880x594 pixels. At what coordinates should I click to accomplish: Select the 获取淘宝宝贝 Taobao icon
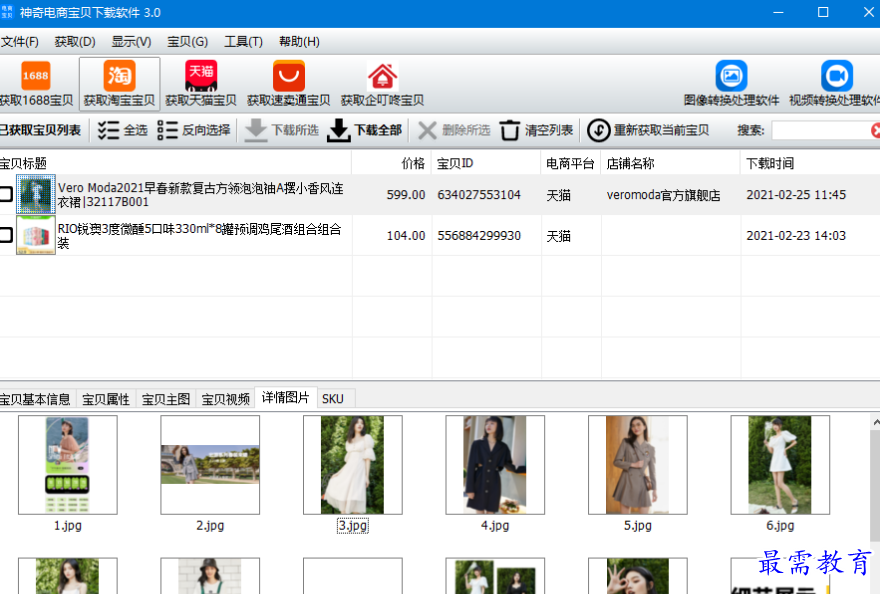(x=120, y=76)
